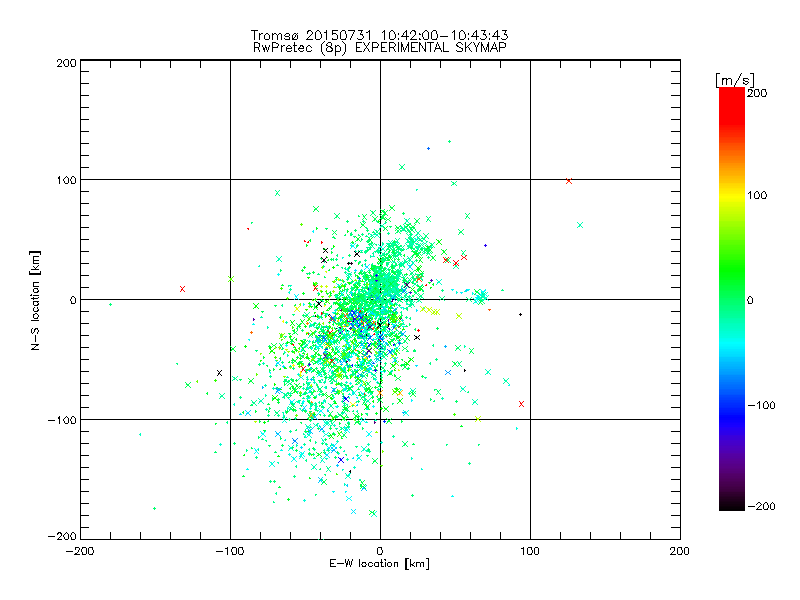Click the red region of the velocity colorbar
The image size is (800, 600).
click(732, 105)
